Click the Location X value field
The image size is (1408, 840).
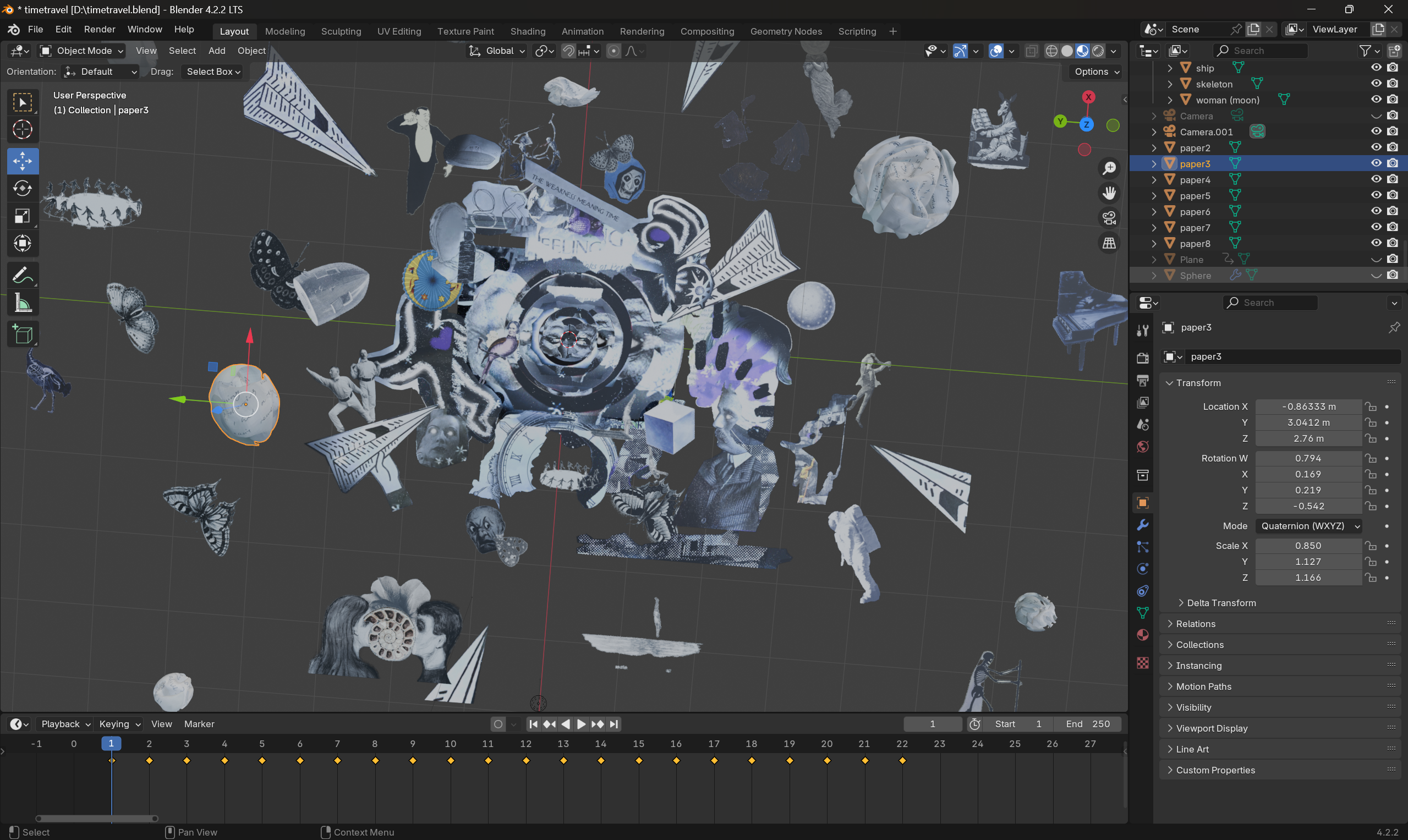click(1308, 407)
